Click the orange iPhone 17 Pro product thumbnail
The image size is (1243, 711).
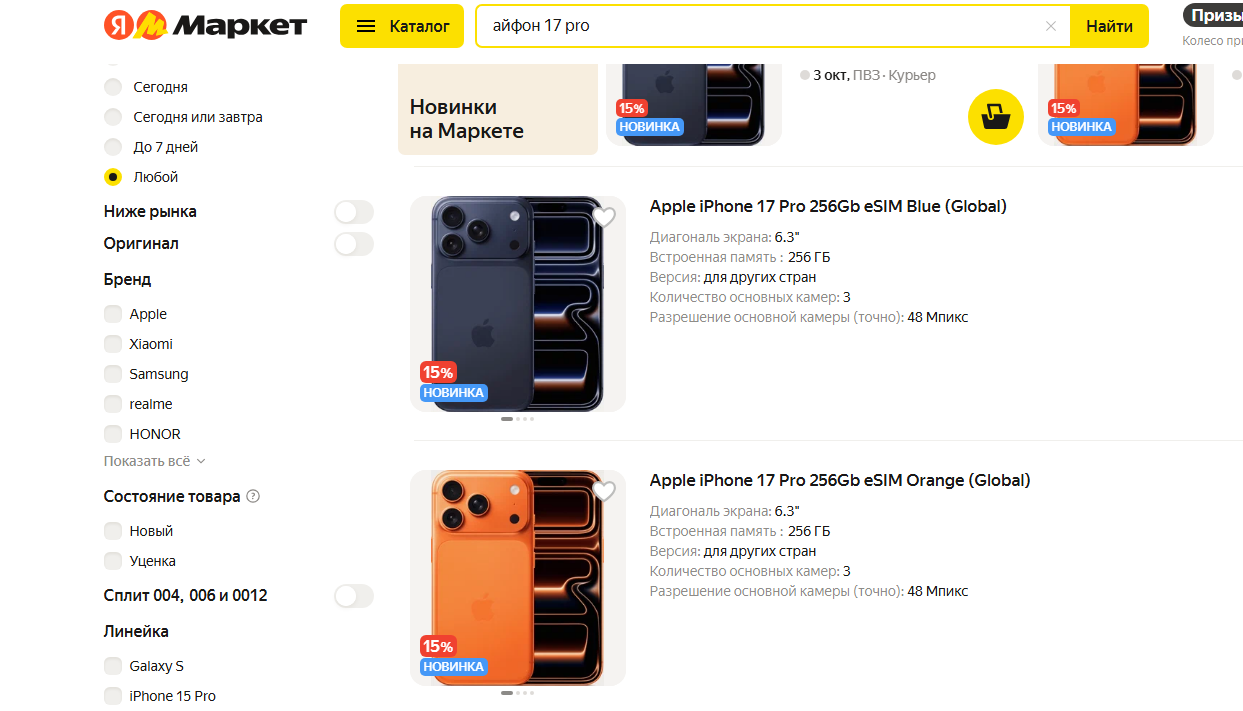point(518,578)
